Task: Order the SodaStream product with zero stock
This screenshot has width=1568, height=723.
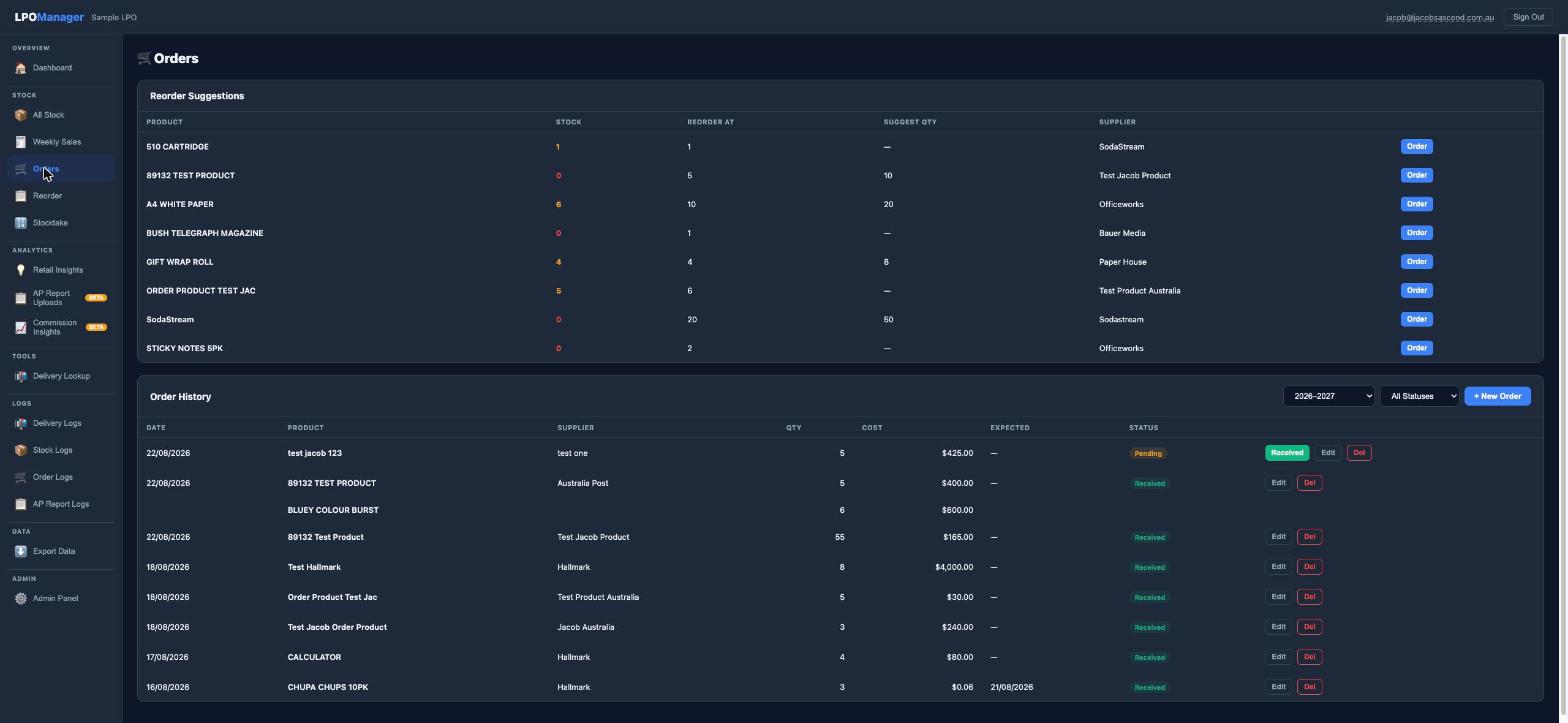Action: pyautogui.click(x=1416, y=320)
